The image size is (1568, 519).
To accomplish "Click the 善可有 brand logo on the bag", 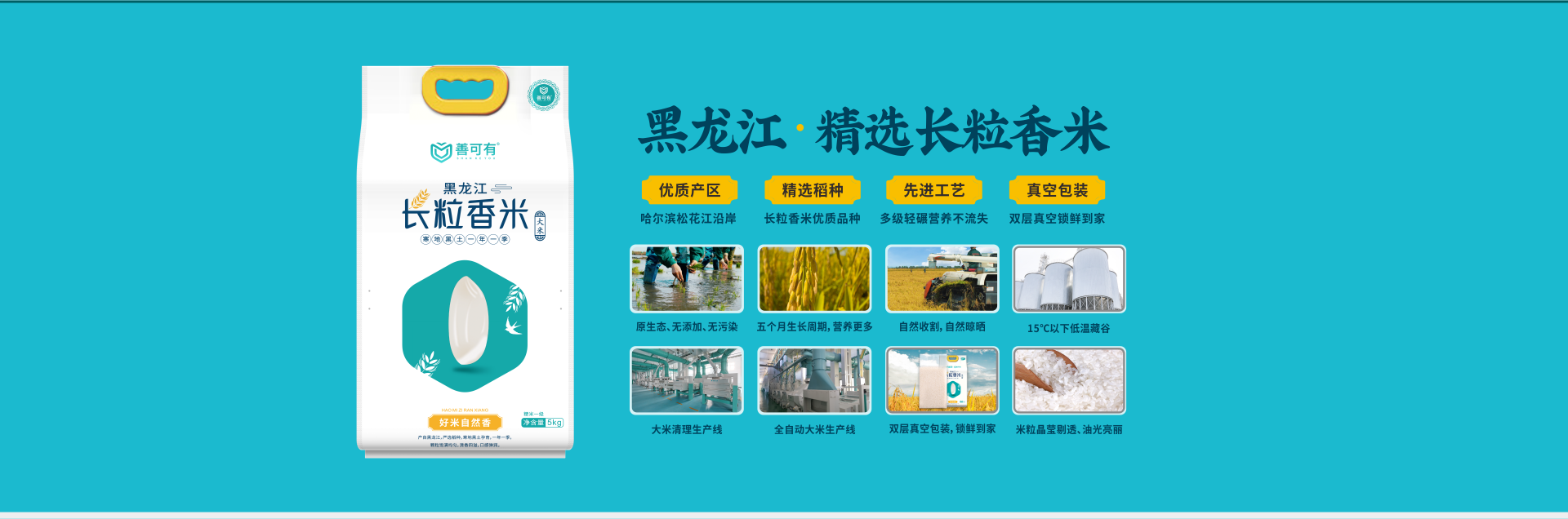I will tap(464, 151).
